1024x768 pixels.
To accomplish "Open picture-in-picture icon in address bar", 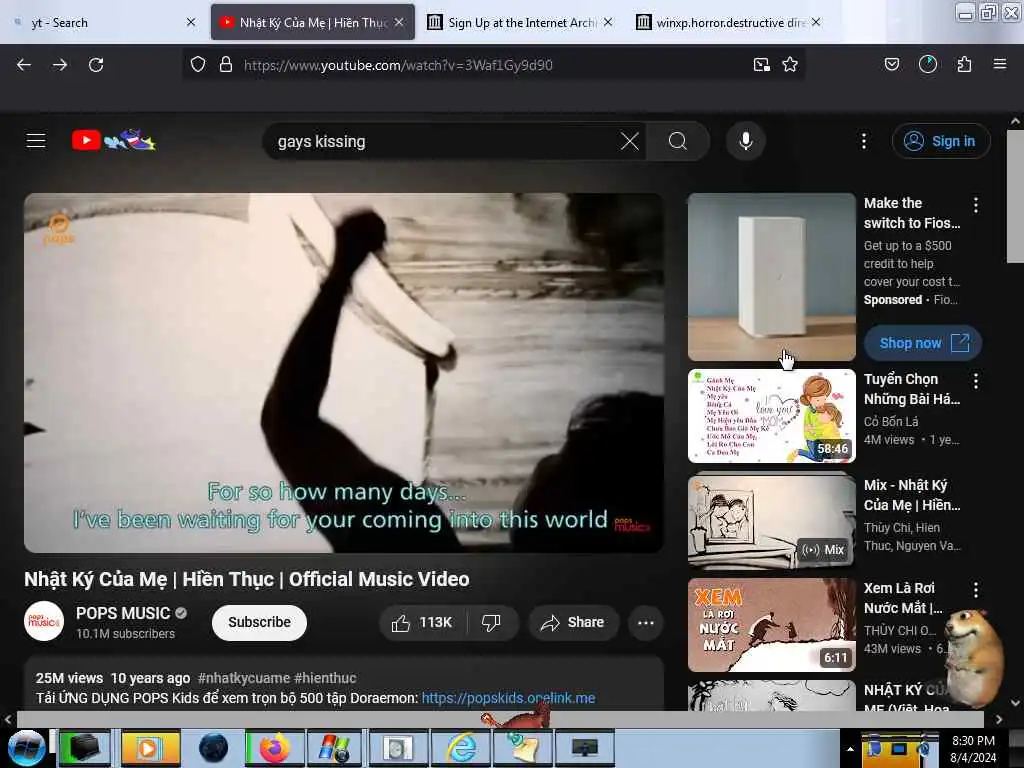I will click(x=761, y=65).
